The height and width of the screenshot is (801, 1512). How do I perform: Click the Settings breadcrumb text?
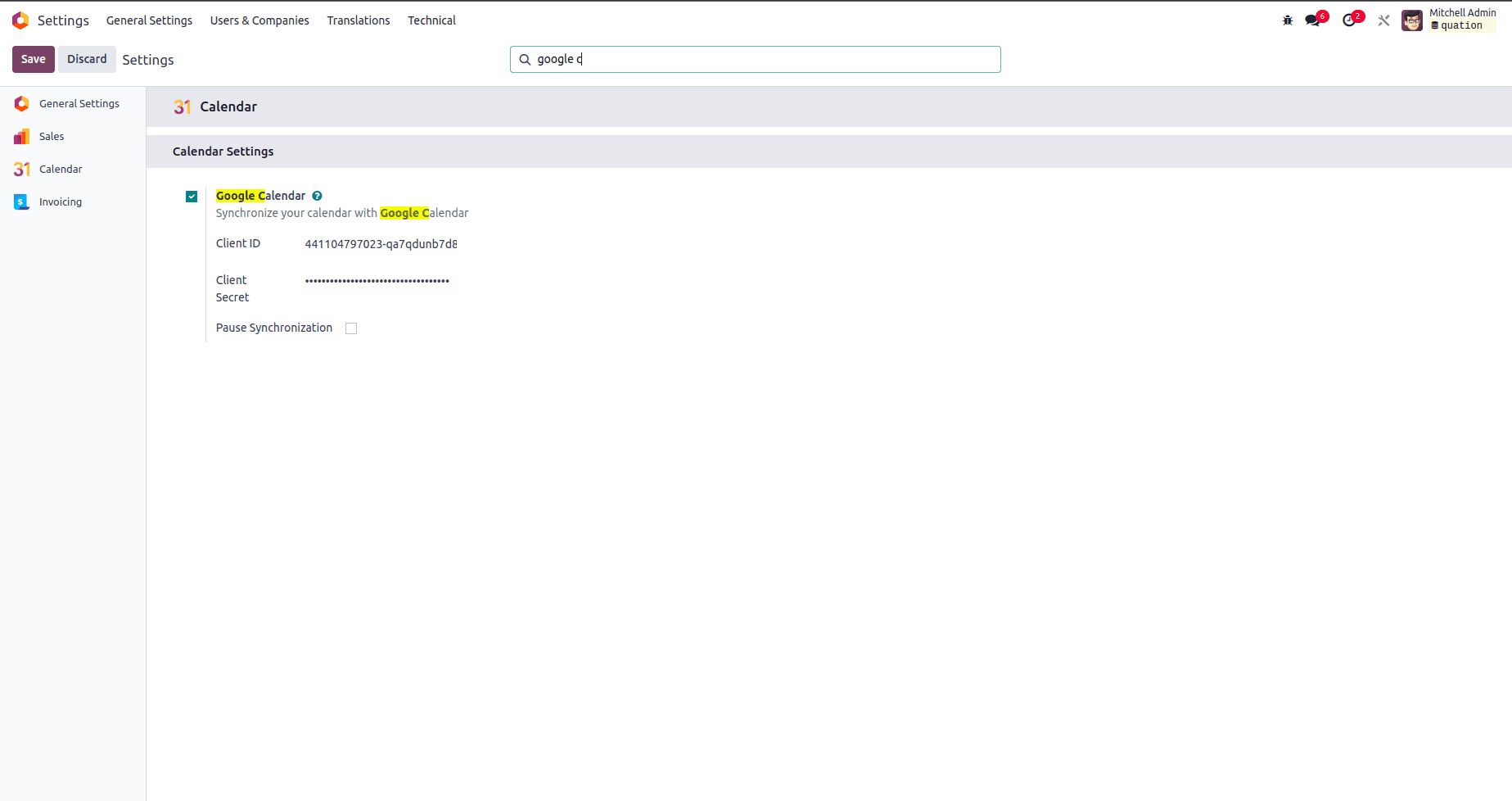click(x=148, y=60)
